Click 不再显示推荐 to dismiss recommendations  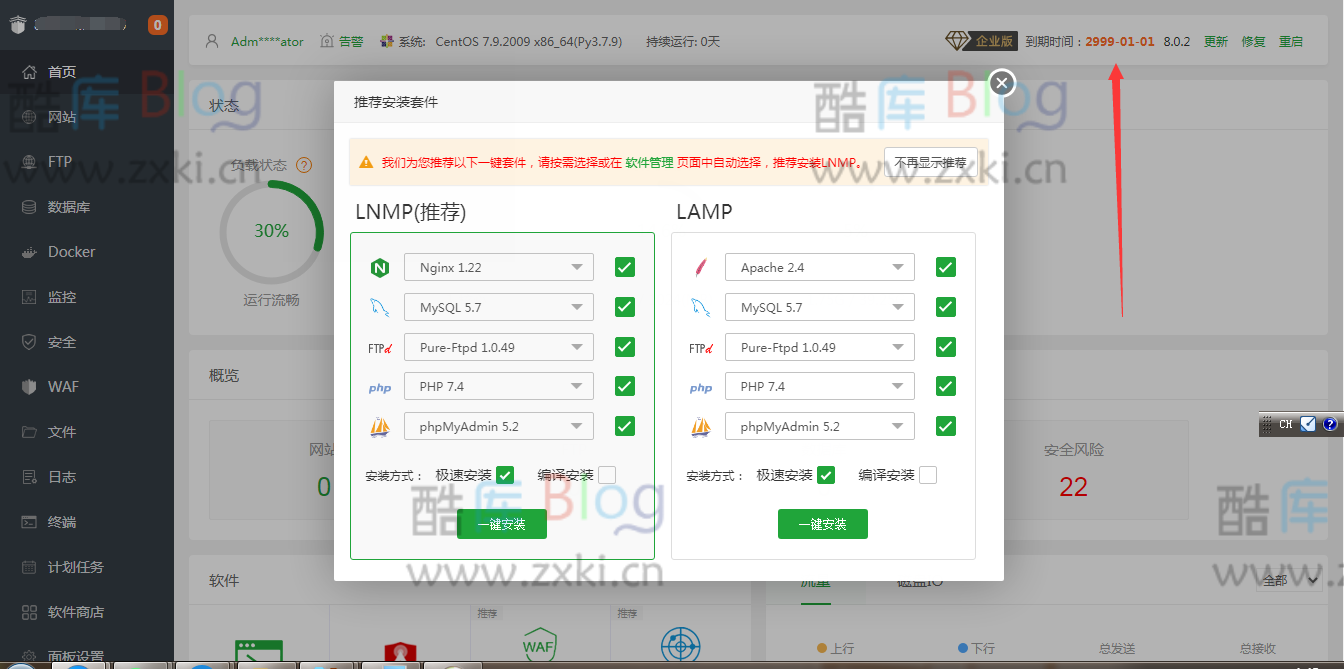click(929, 161)
